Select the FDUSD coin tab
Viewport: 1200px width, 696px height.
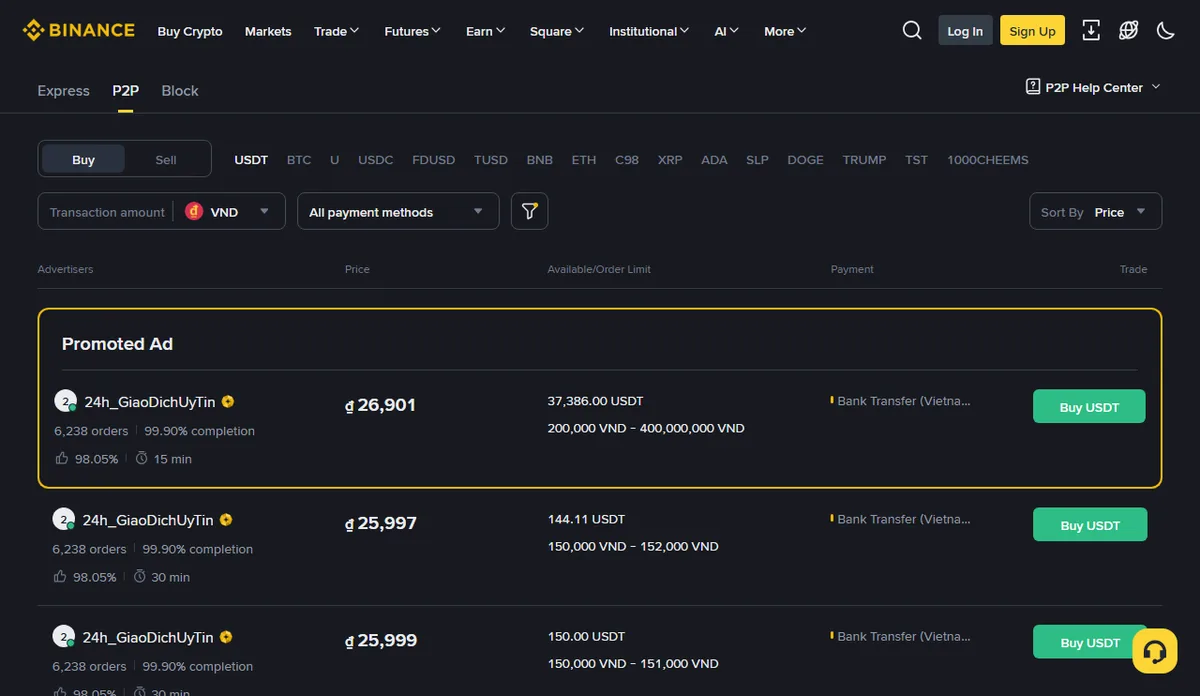[433, 159]
